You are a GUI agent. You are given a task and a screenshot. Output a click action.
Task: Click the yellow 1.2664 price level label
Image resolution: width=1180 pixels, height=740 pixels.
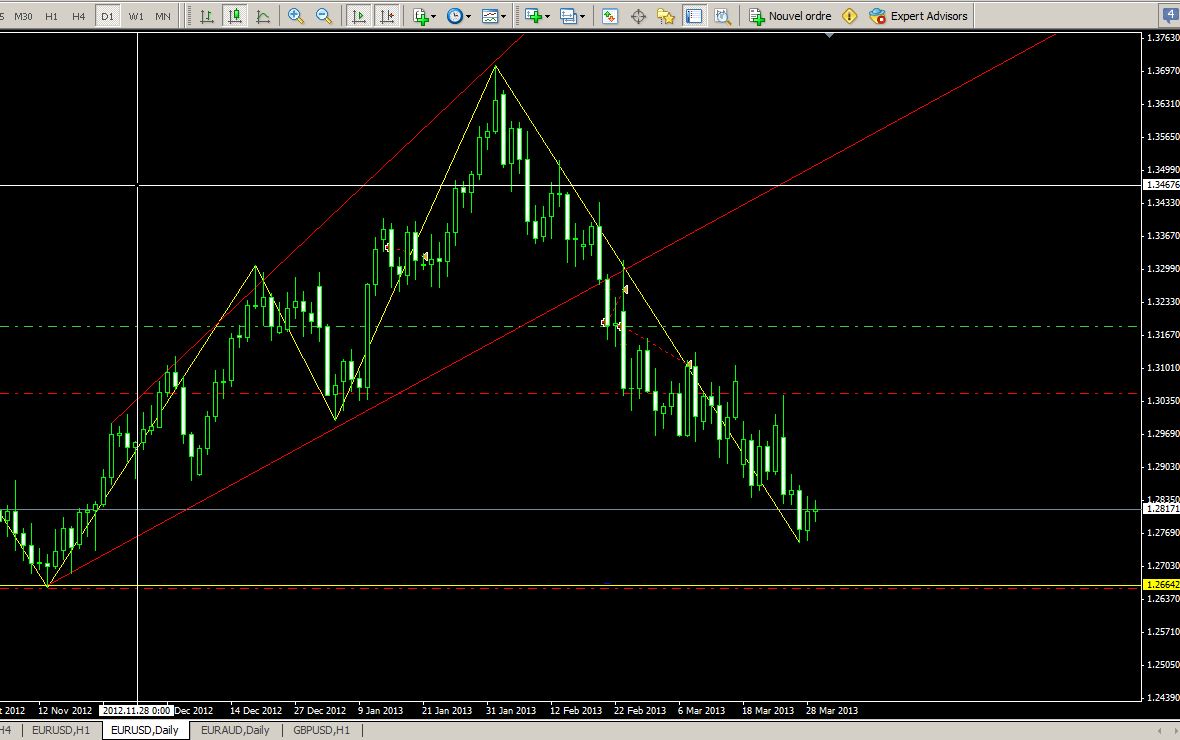click(x=1160, y=585)
